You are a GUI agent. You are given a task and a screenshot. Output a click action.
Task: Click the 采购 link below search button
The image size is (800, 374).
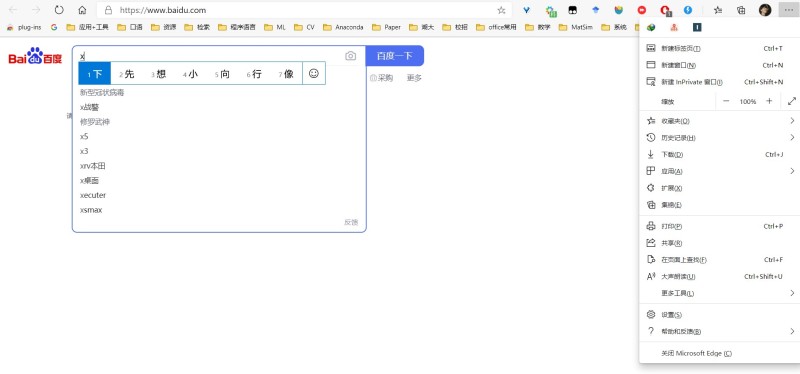pos(382,78)
